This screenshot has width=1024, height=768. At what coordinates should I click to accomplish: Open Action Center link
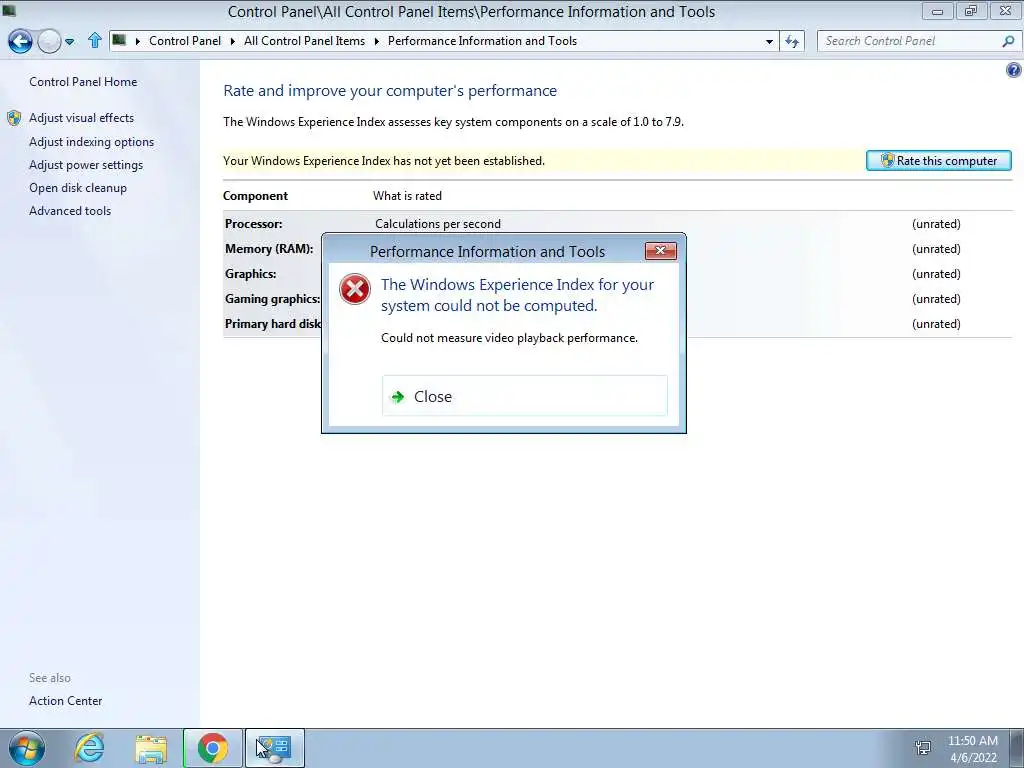65,700
